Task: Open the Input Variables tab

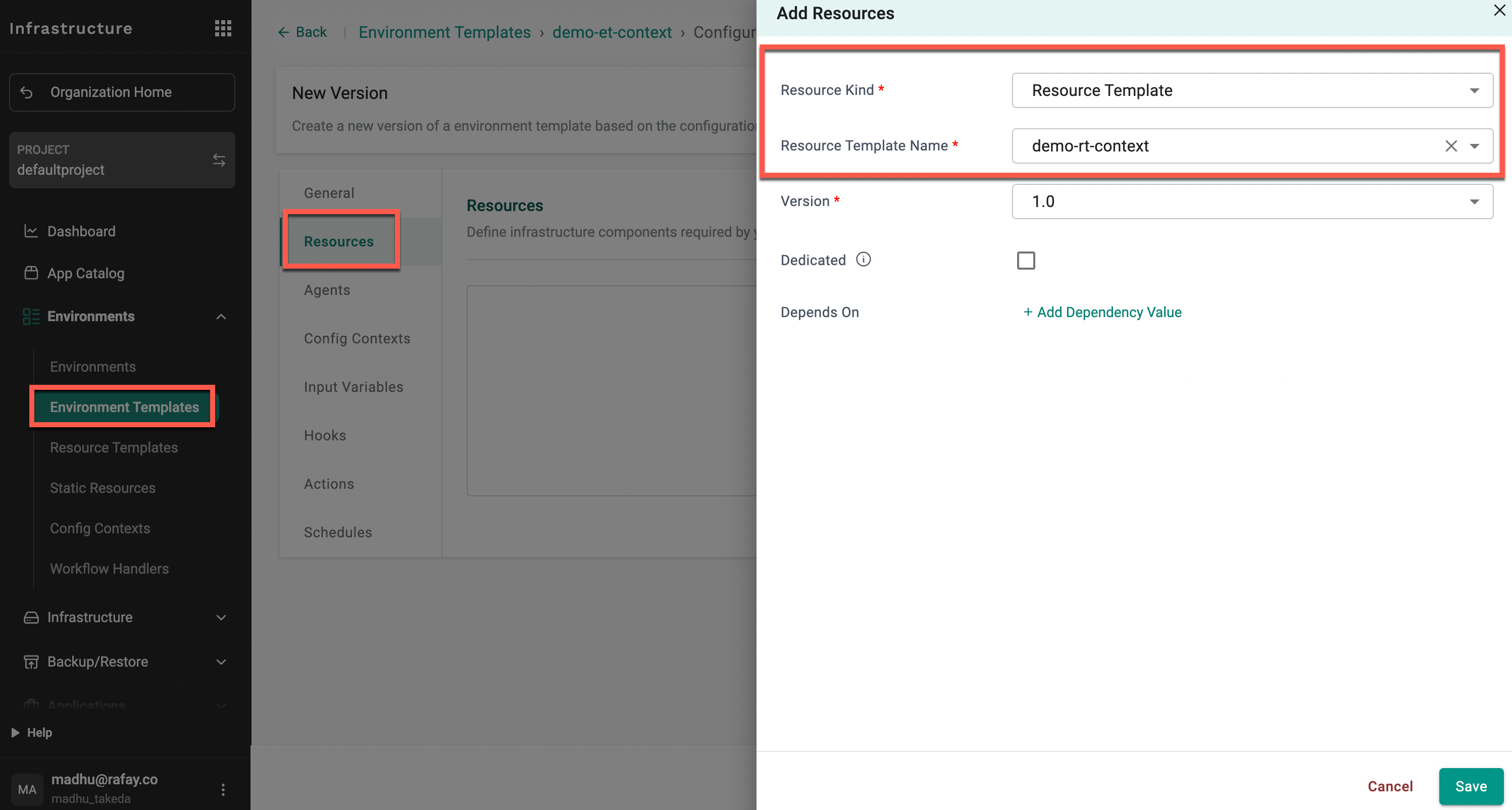Action: coord(354,387)
